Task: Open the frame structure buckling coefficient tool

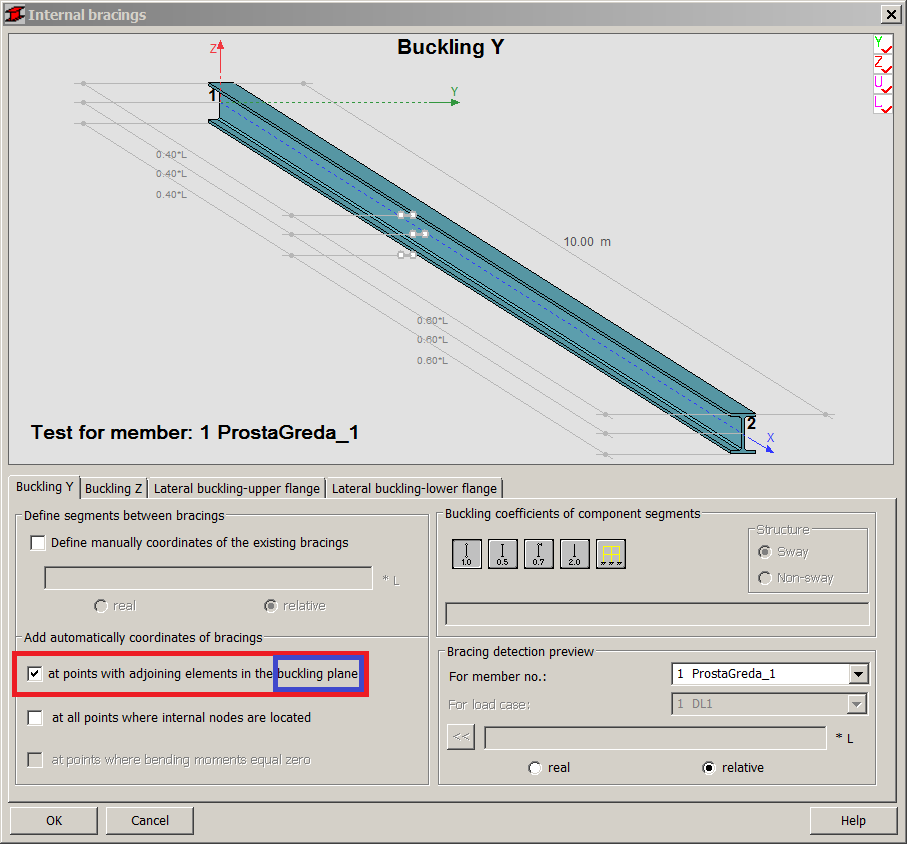Action: point(610,554)
